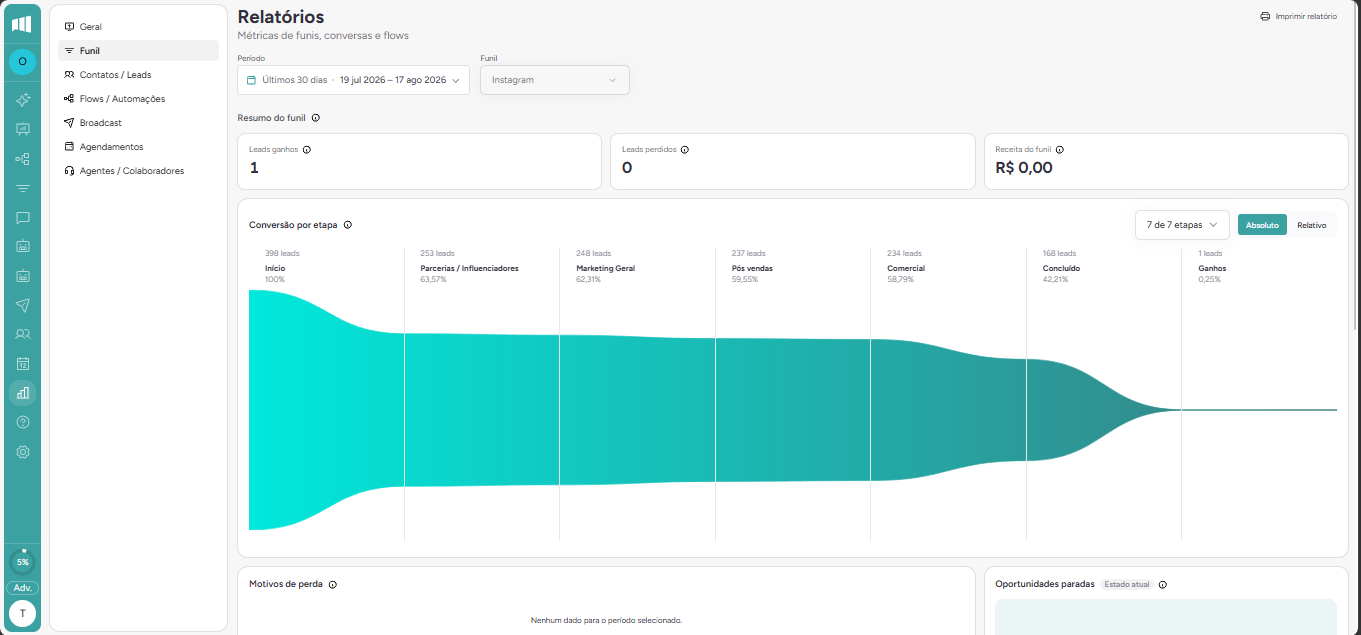The width and height of the screenshot is (1361, 635).
Task: Switch chart to Relativo mode
Action: tap(1312, 225)
